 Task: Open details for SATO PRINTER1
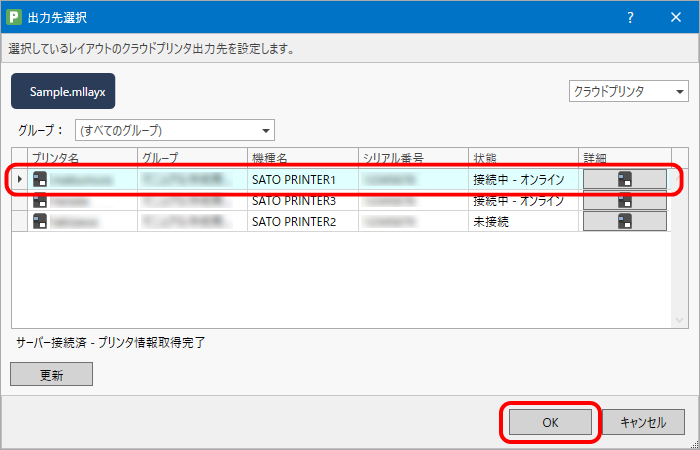click(x=625, y=179)
